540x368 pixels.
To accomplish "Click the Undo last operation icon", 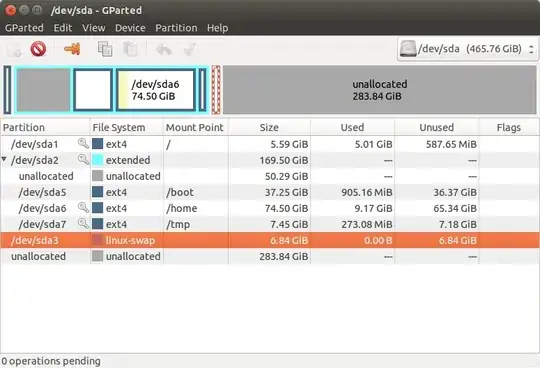I will pyautogui.click(x=164, y=49).
